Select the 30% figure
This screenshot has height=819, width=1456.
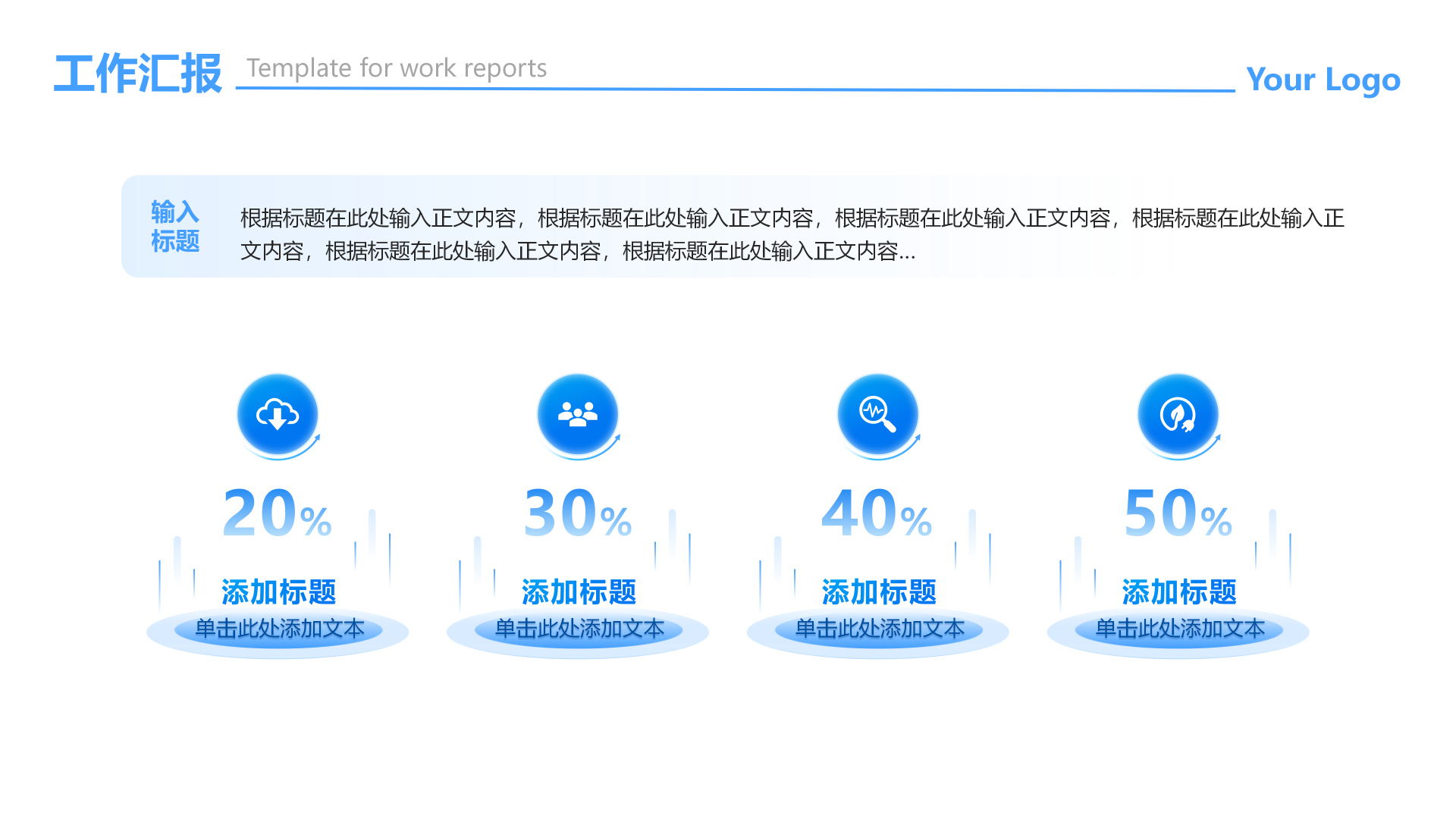(x=578, y=514)
